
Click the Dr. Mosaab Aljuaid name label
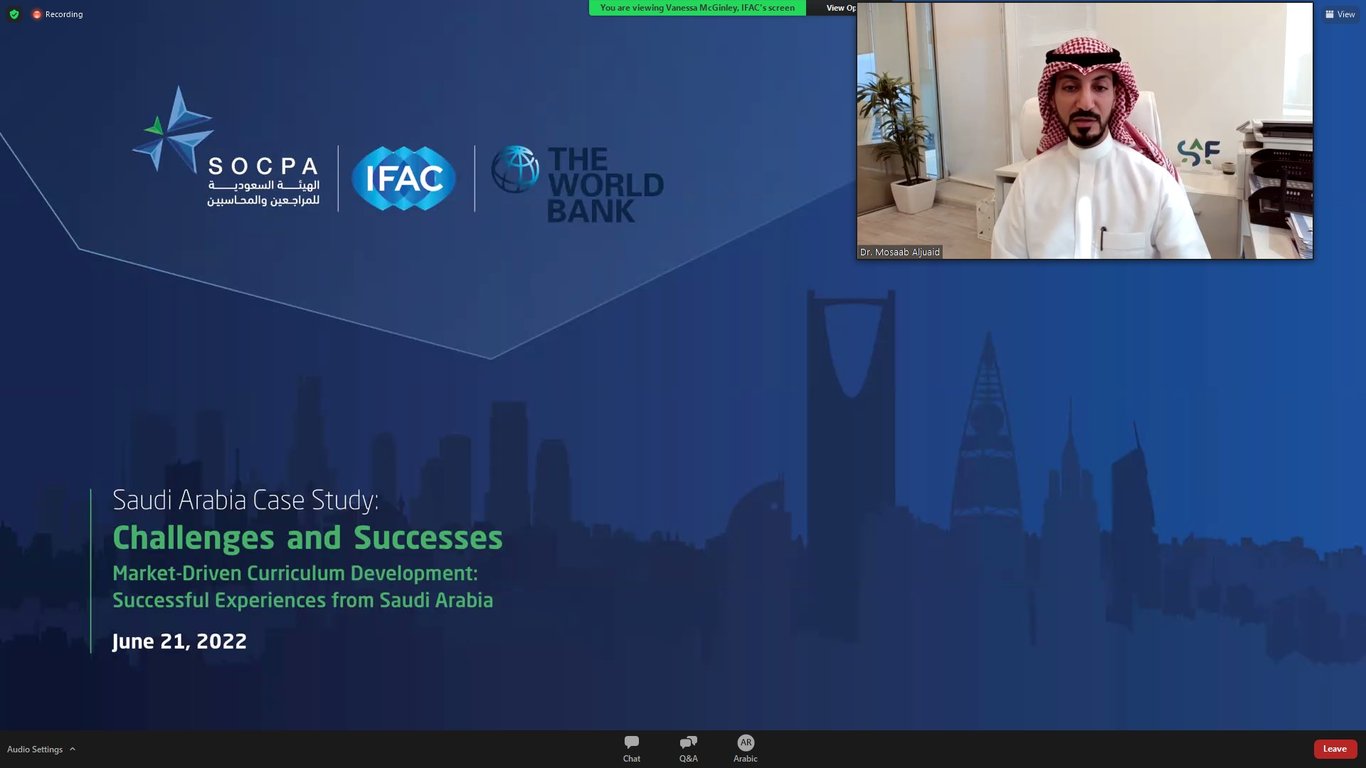click(900, 252)
